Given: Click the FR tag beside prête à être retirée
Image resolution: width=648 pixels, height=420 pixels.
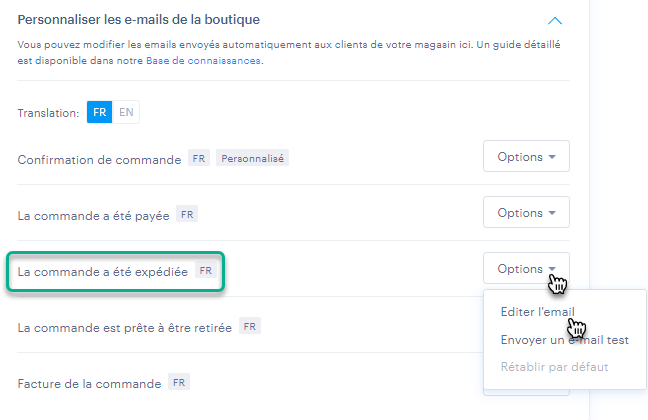Looking at the screenshot, I should (250, 326).
